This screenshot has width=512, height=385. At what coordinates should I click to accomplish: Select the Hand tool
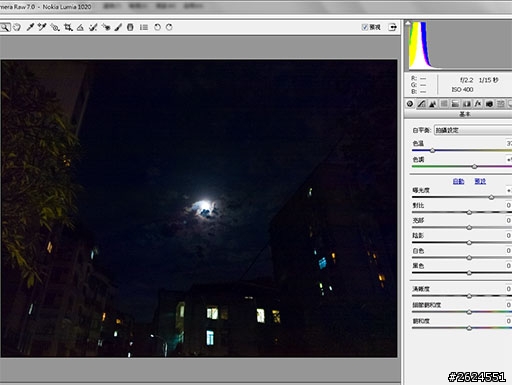(x=17, y=27)
